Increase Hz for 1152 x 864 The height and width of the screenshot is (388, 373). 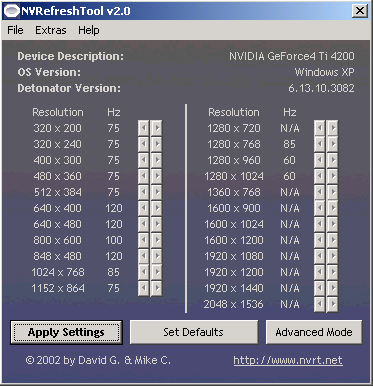click(156, 288)
